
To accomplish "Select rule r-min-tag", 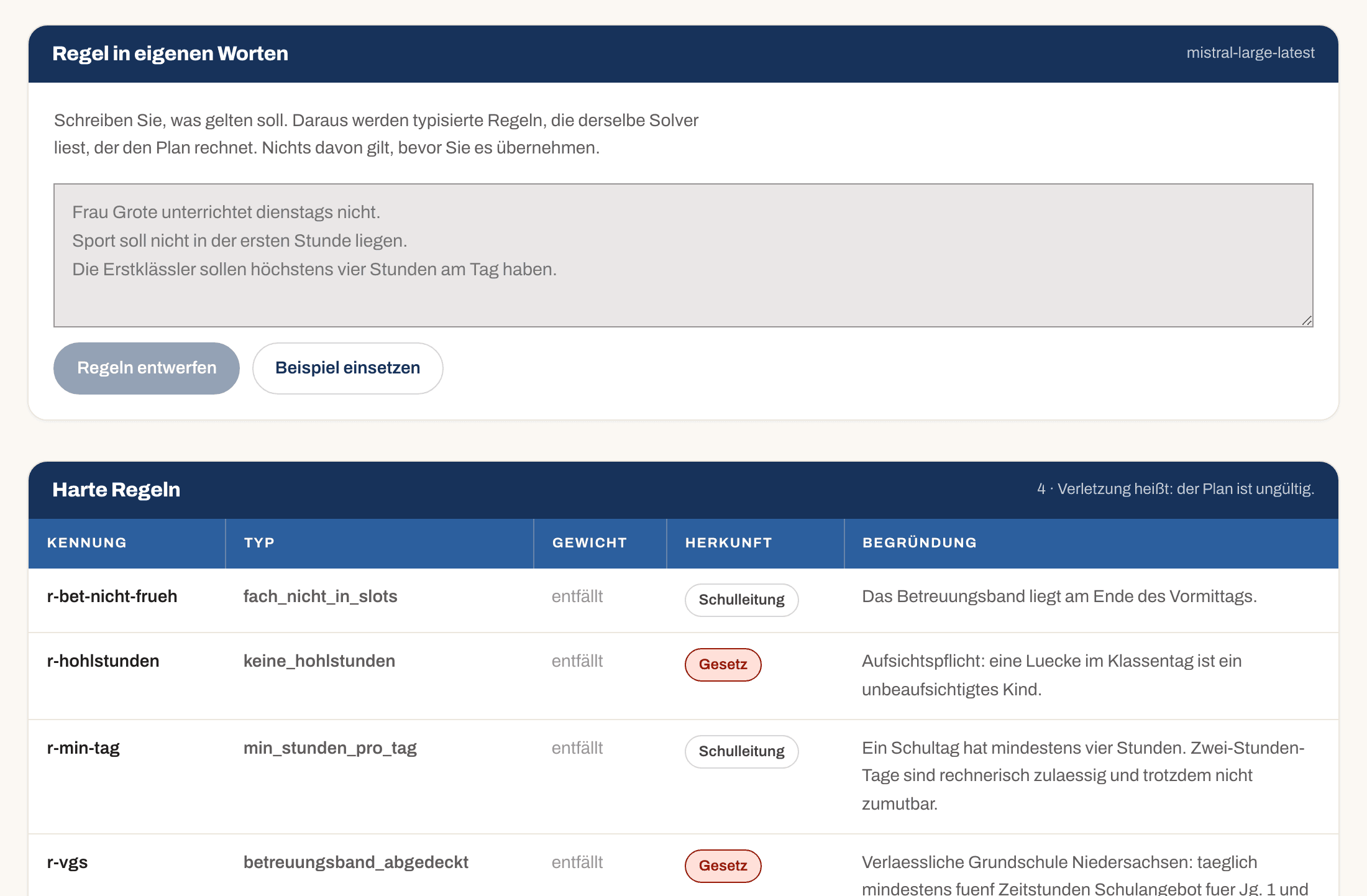I will [x=83, y=748].
